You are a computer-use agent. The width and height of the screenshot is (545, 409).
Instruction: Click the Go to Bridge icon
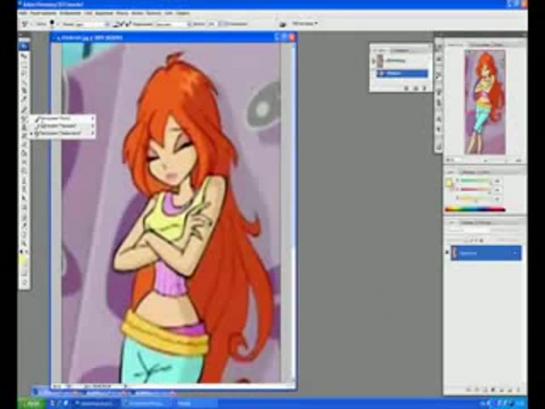tap(283, 24)
